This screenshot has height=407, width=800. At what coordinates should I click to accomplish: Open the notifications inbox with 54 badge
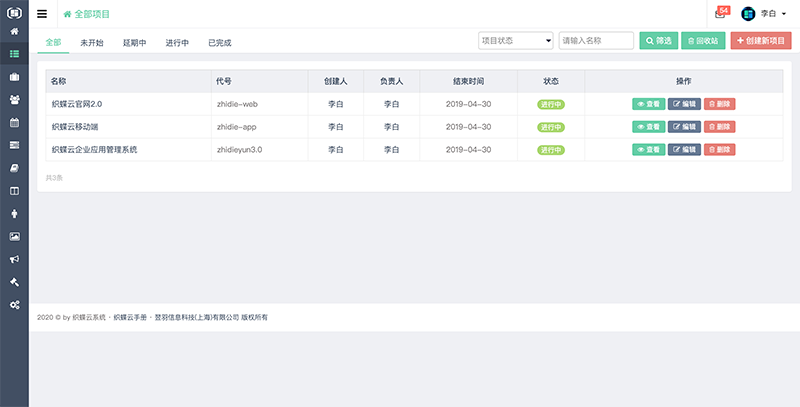(x=721, y=14)
